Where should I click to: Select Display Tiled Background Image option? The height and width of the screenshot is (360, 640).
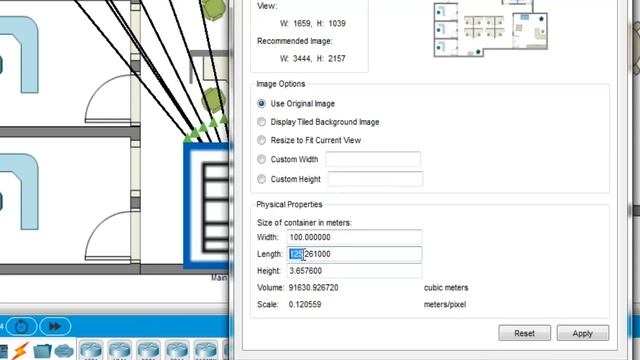(262, 122)
